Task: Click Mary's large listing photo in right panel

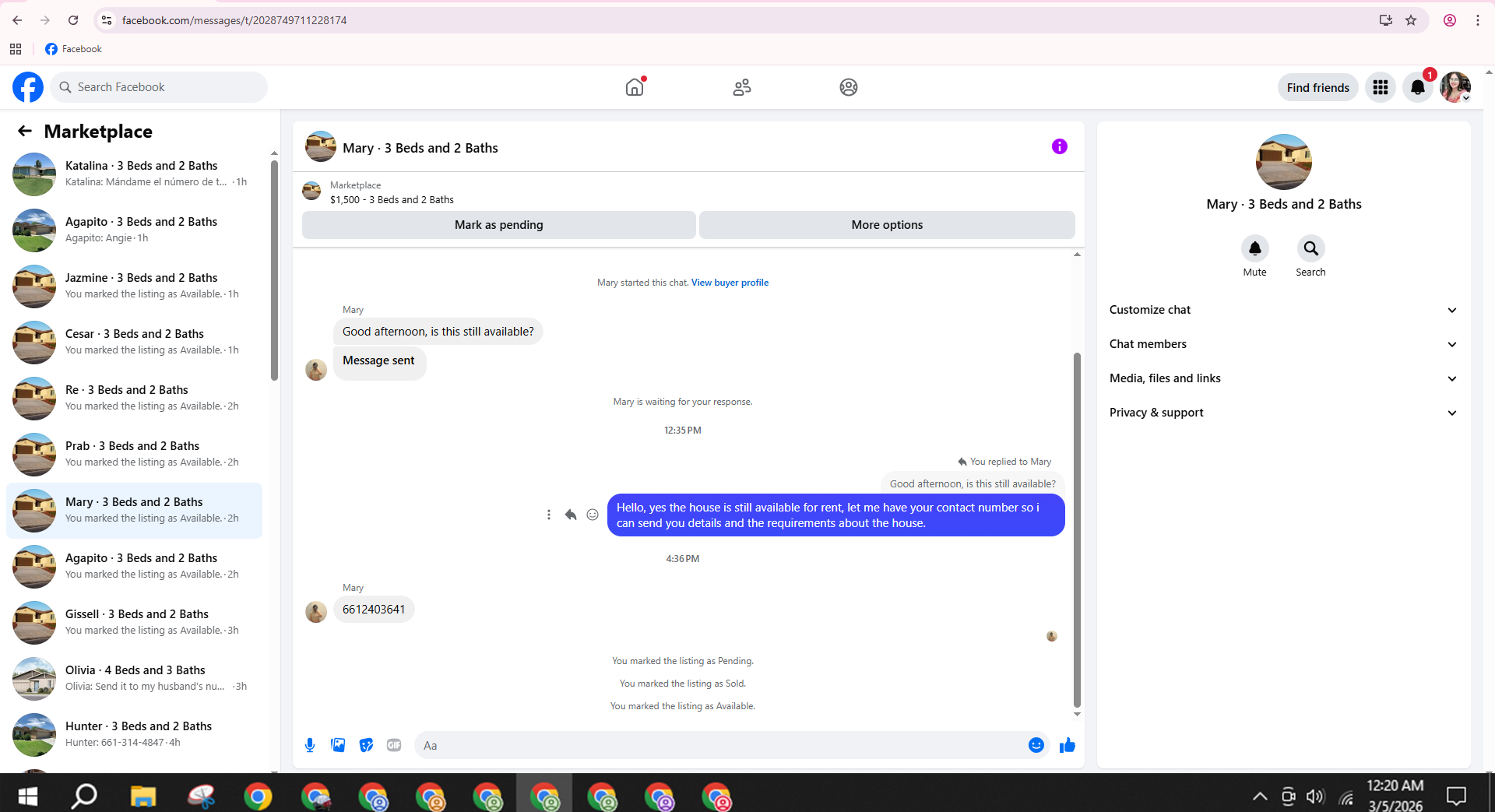Action: click(1284, 162)
